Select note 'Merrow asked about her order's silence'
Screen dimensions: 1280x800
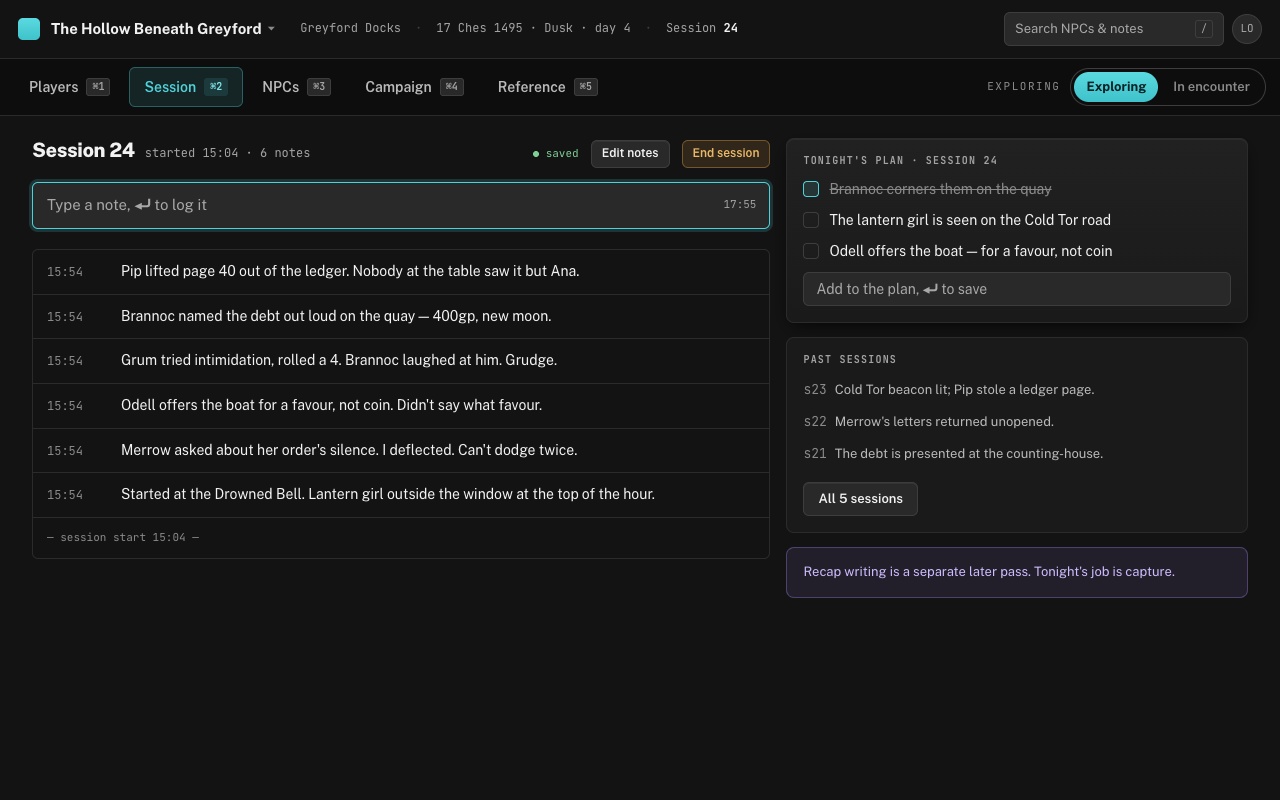pos(401,451)
